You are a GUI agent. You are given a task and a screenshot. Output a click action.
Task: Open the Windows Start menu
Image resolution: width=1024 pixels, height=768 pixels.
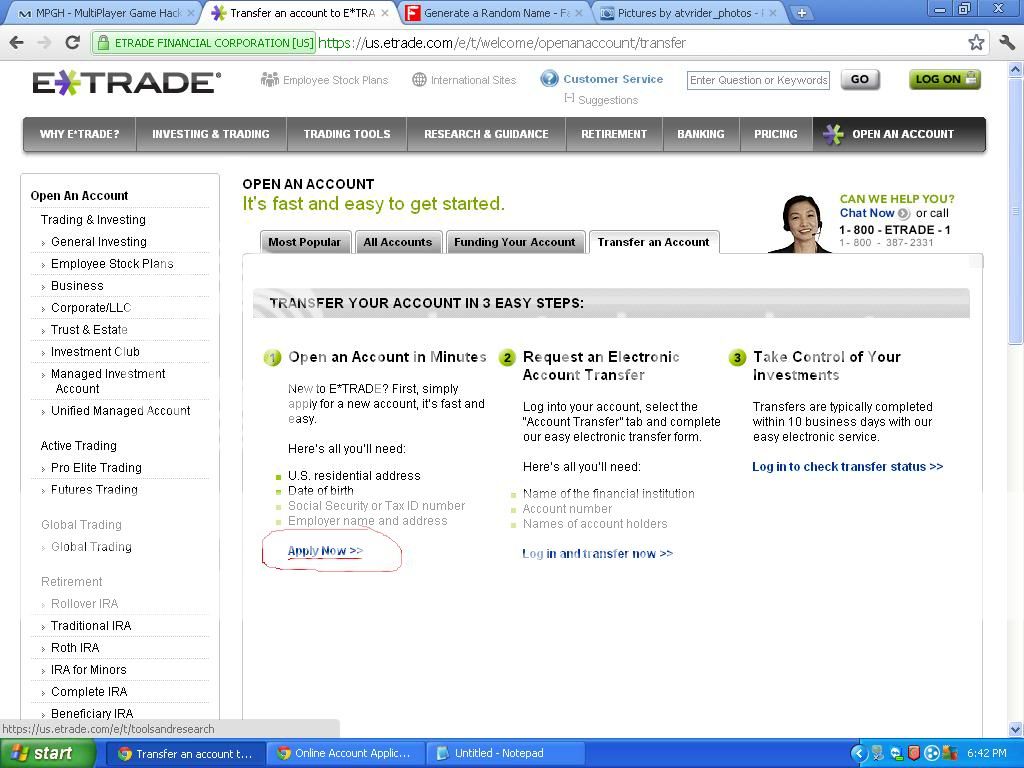(48, 754)
